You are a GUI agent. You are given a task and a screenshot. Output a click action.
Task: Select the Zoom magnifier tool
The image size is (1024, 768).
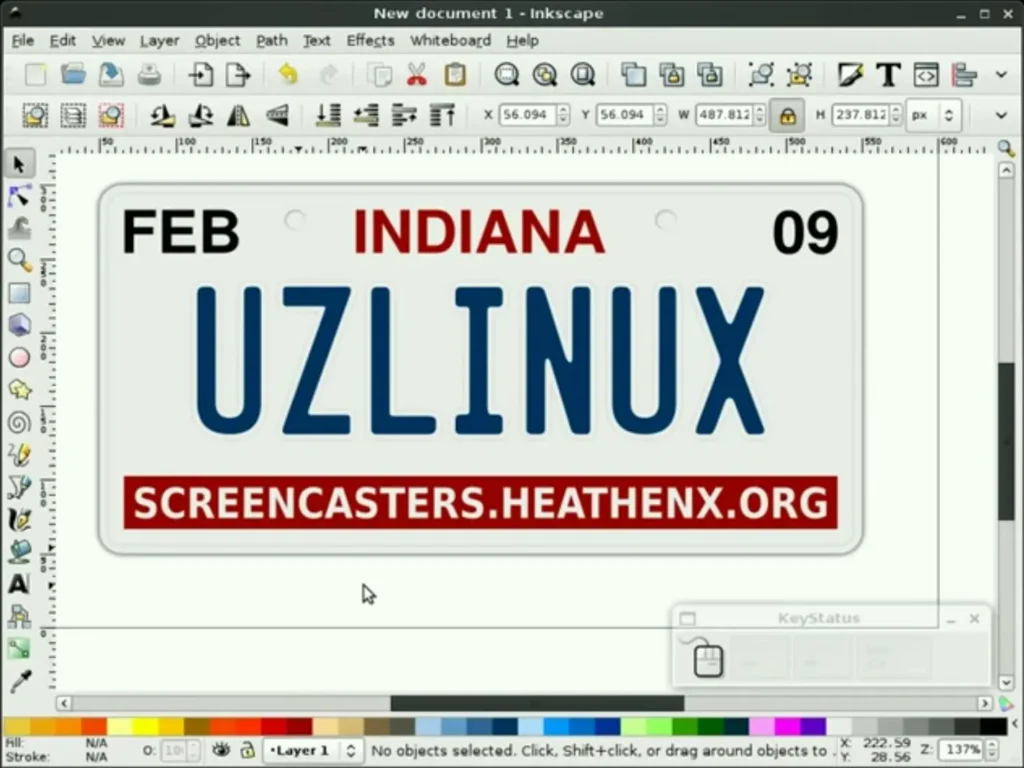point(19,261)
